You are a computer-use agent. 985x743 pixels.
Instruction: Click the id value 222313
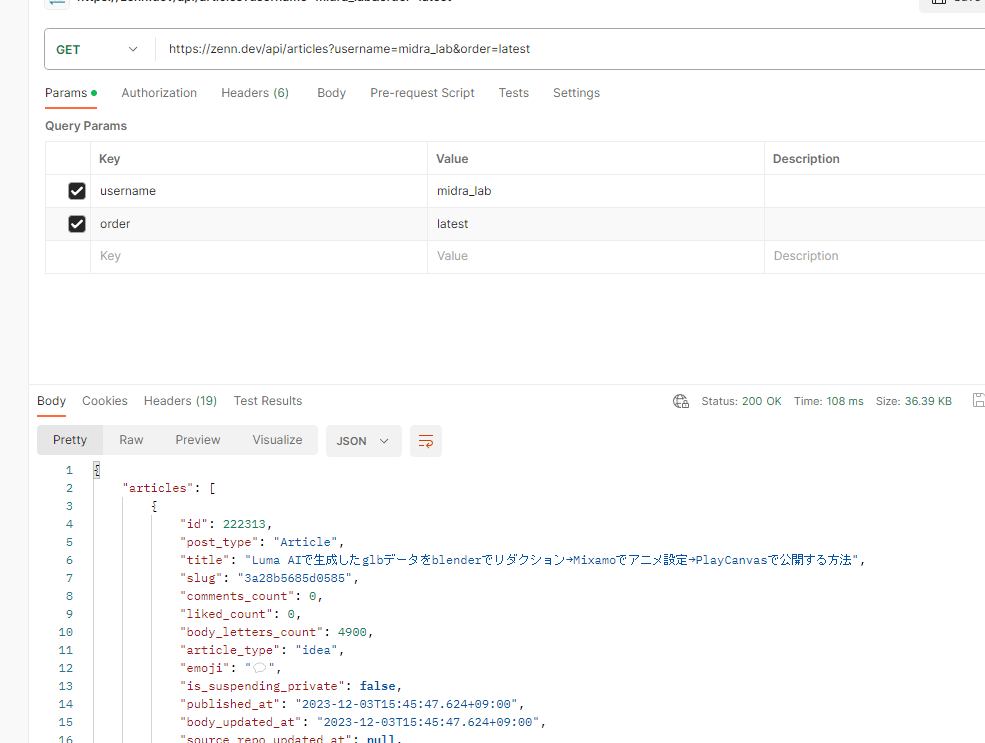click(x=244, y=524)
